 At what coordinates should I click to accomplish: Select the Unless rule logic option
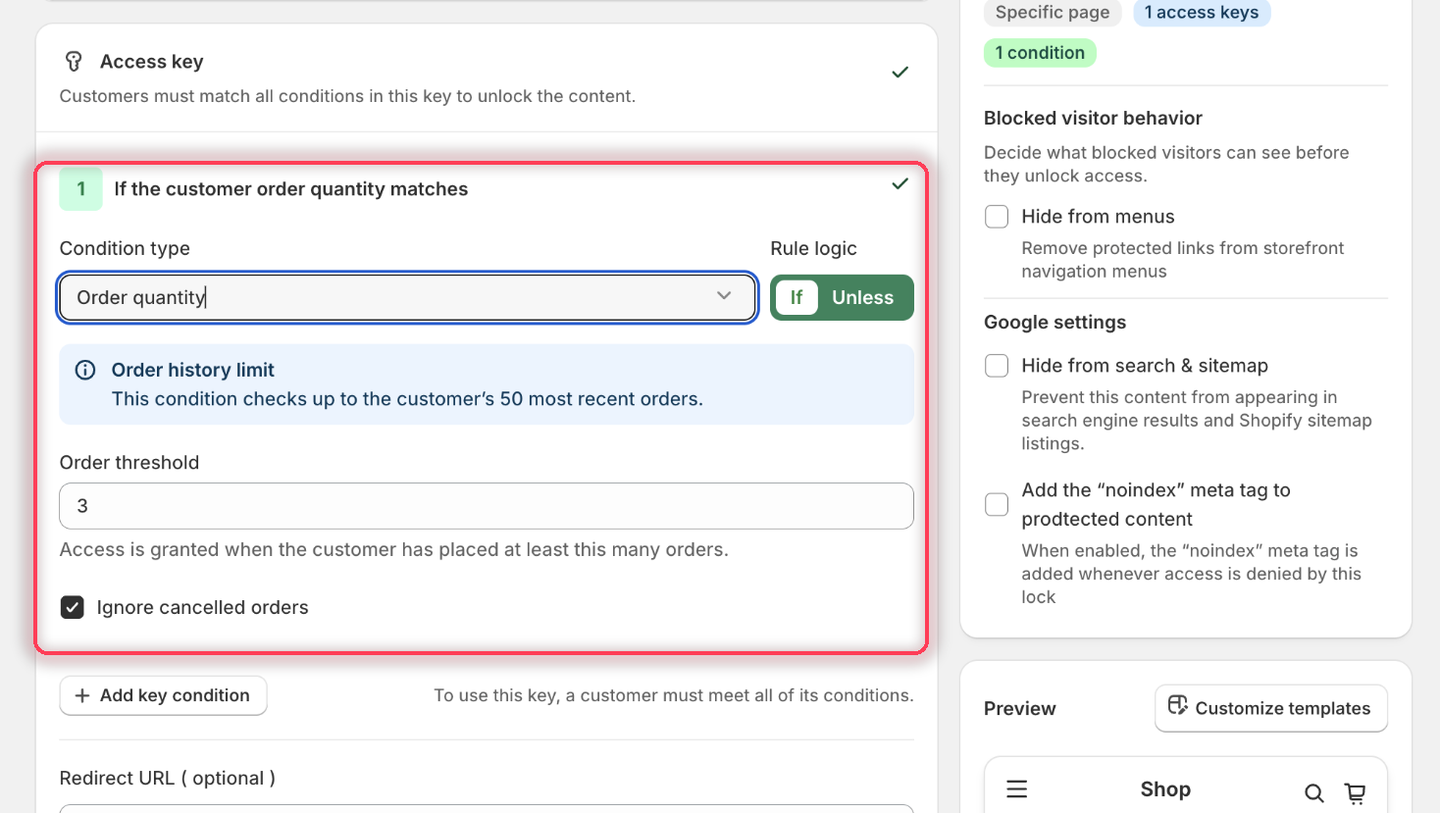point(863,298)
